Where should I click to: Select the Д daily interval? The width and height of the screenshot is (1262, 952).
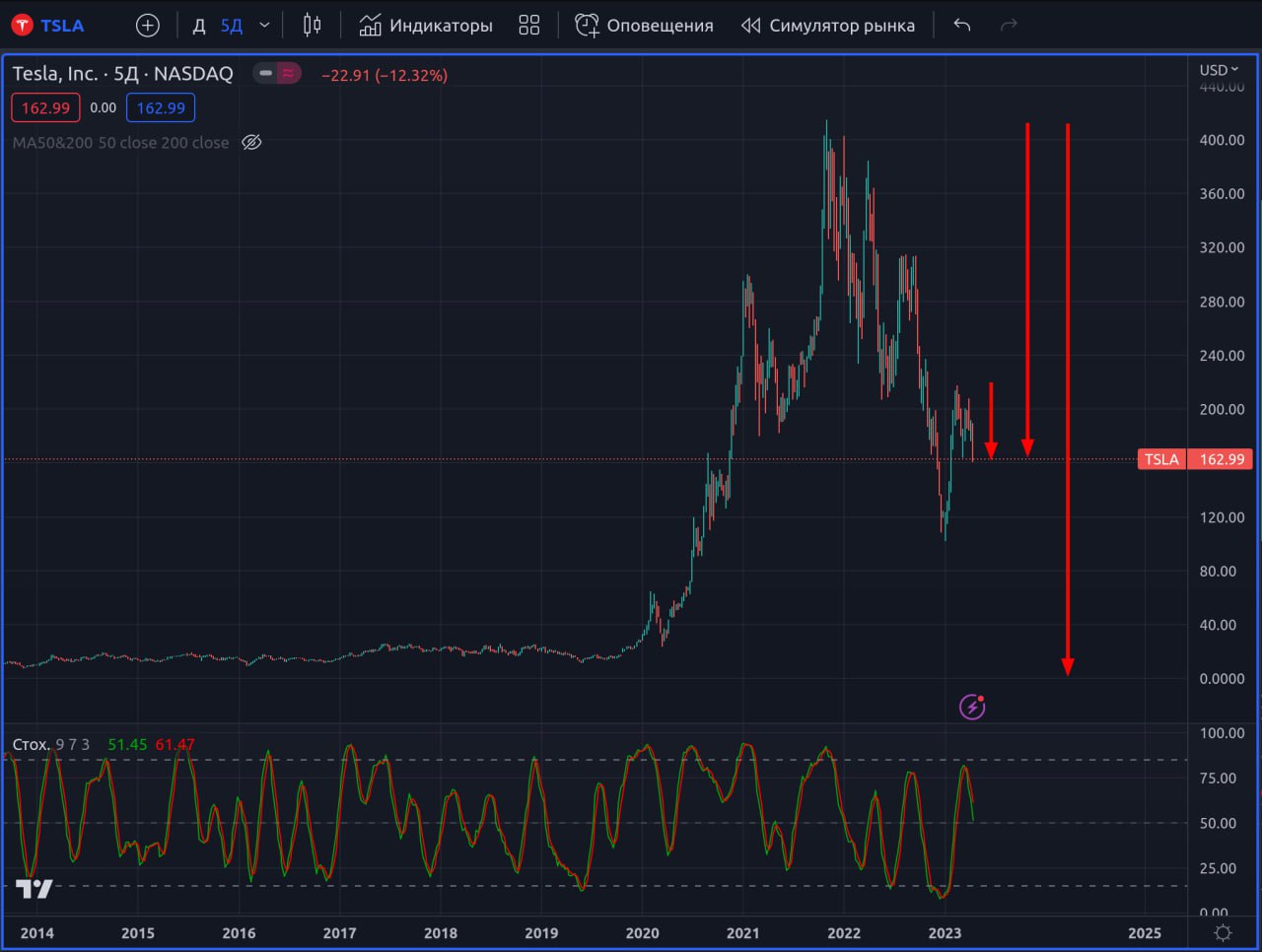click(x=199, y=25)
